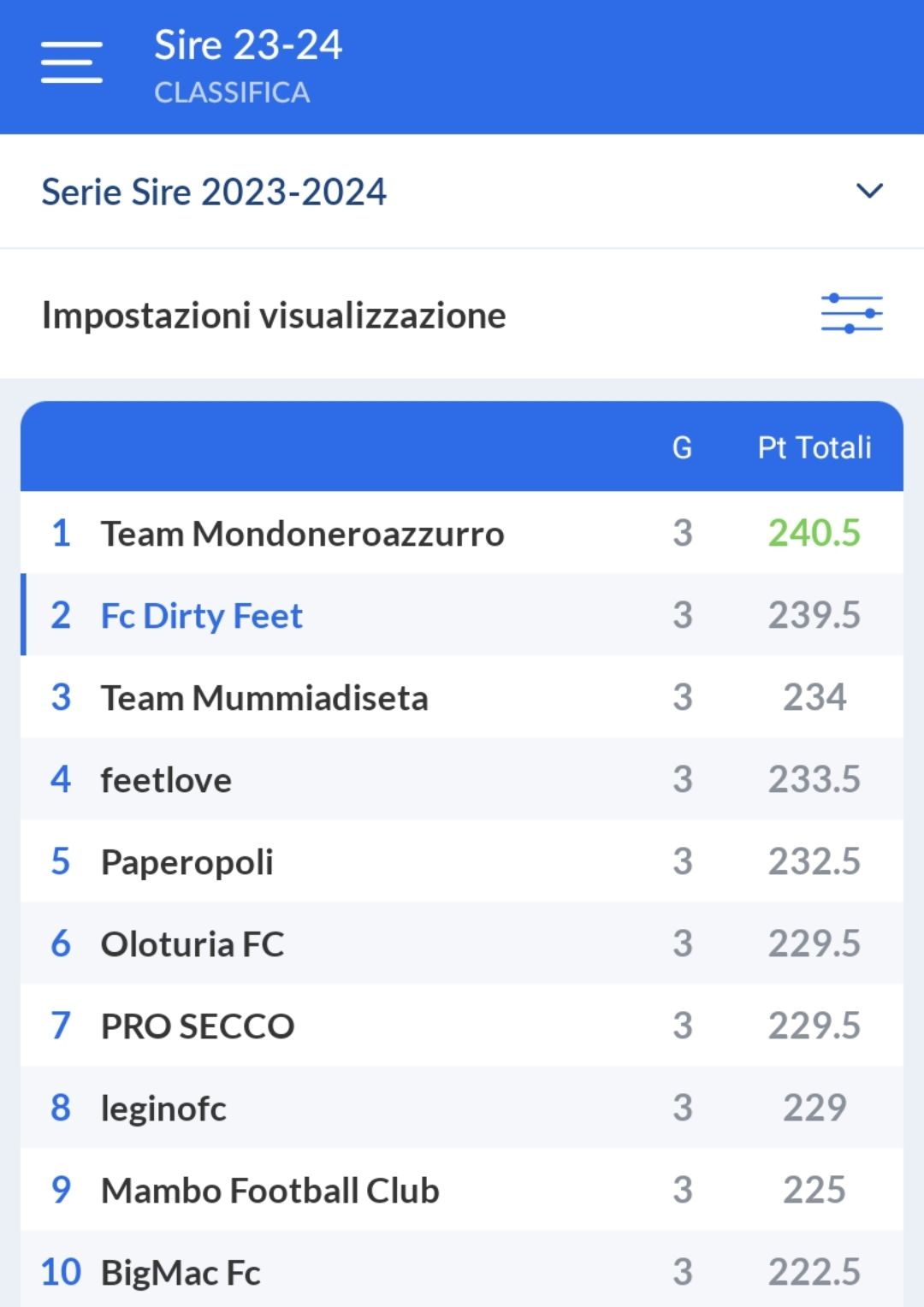Click the season dropdown chevron
The width and height of the screenshot is (924, 1307).
869,192
